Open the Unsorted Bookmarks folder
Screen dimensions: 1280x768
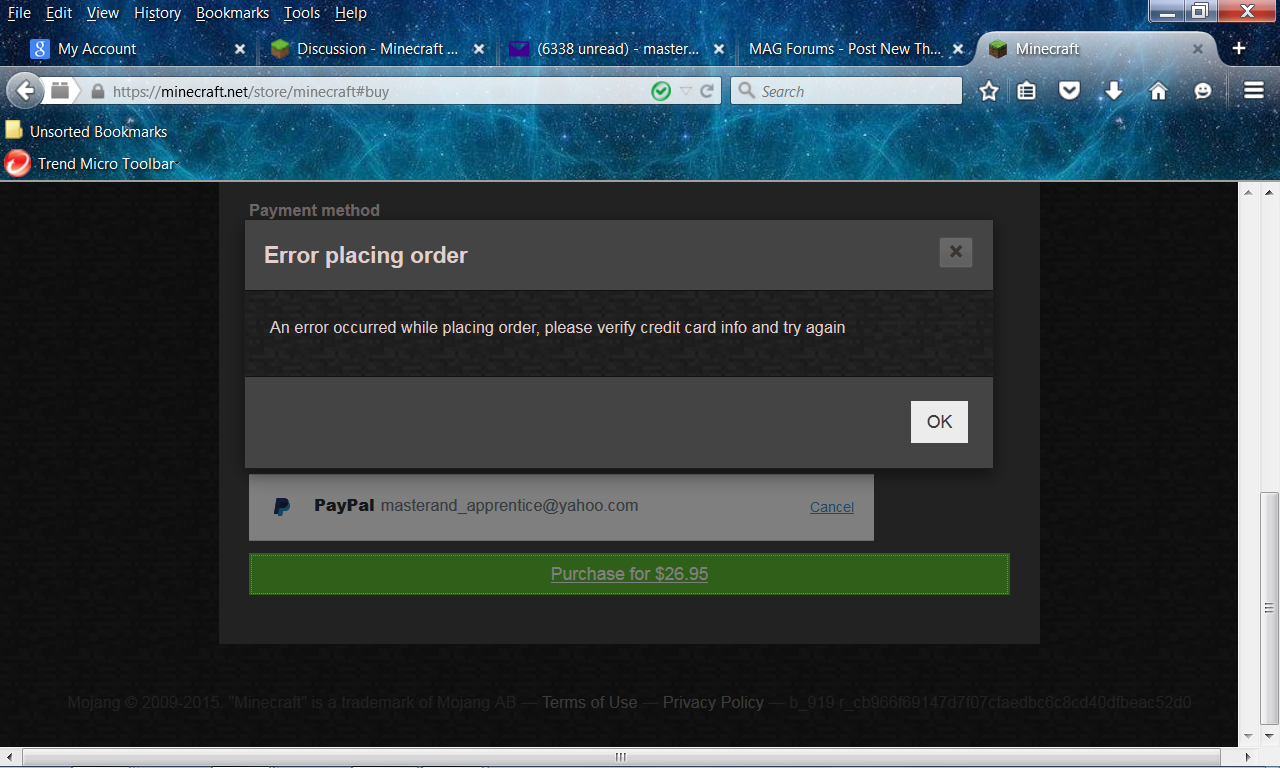click(86, 131)
